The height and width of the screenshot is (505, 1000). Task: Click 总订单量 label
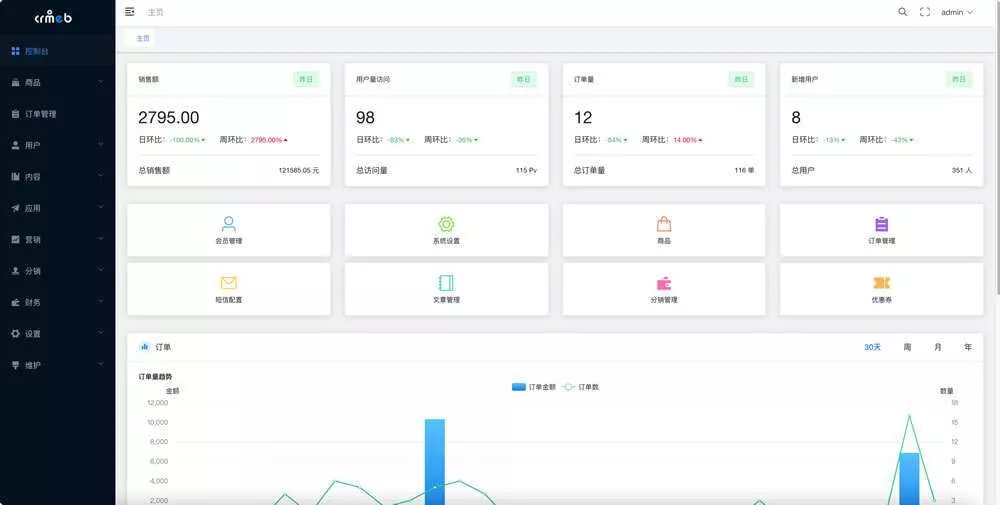589,170
